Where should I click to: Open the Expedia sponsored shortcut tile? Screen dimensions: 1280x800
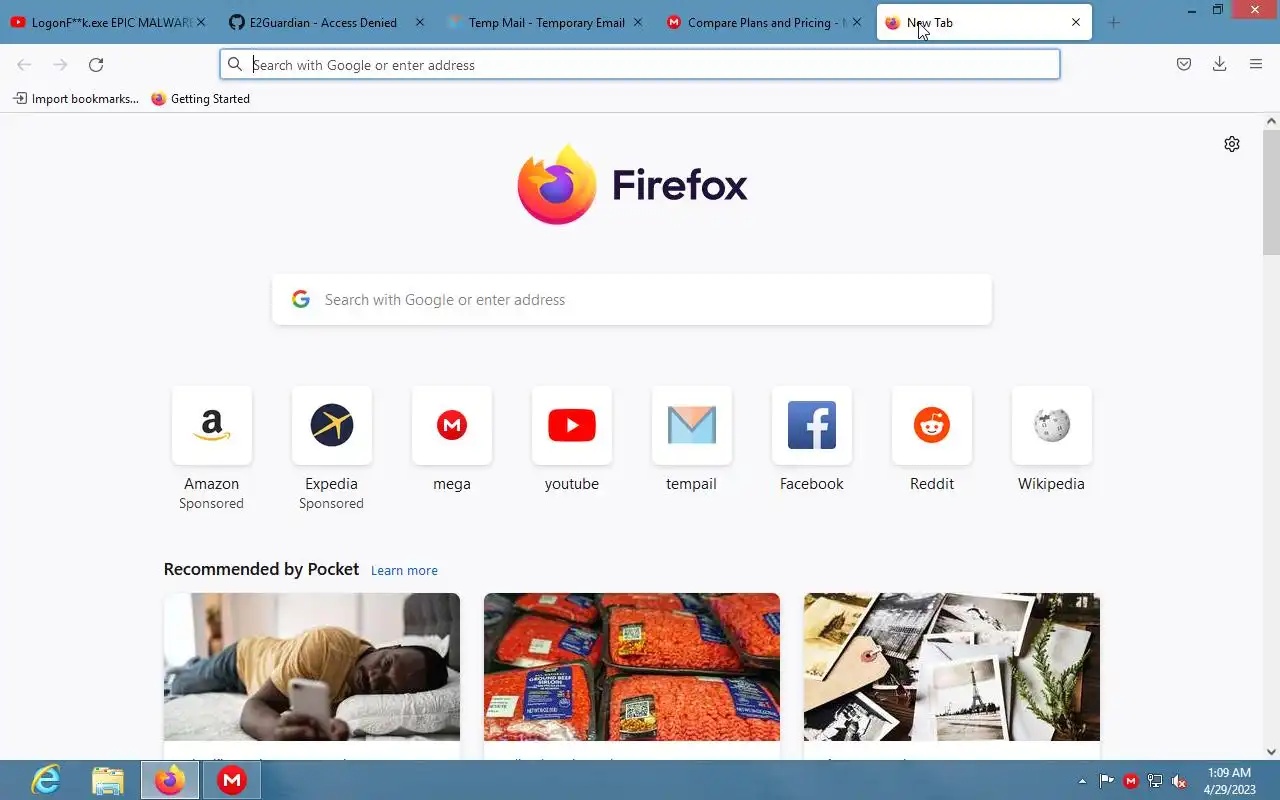pos(331,425)
